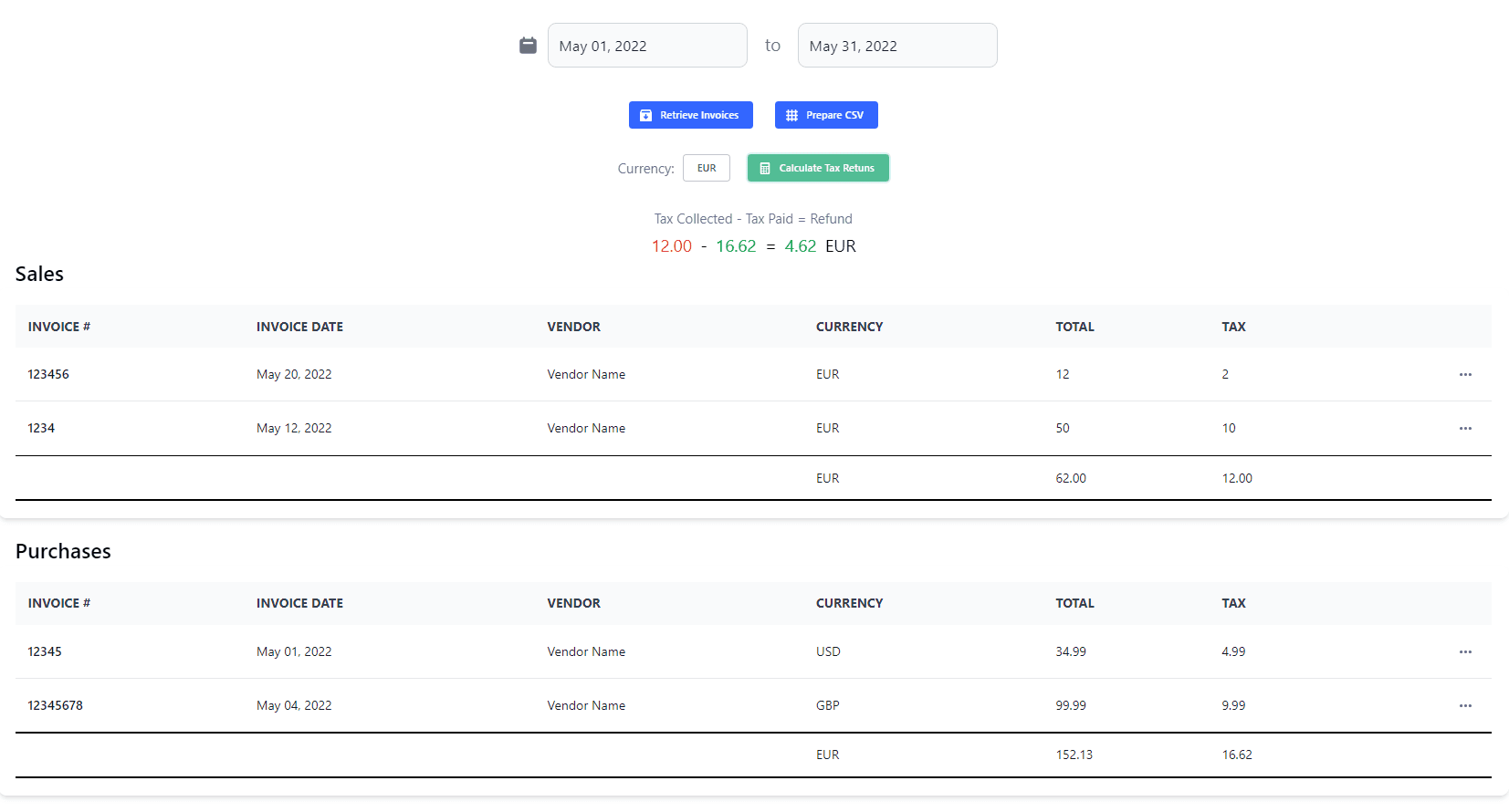The width and height of the screenshot is (1509, 812).
Task: Click the date May 20, 2022
Action: (294, 374)
